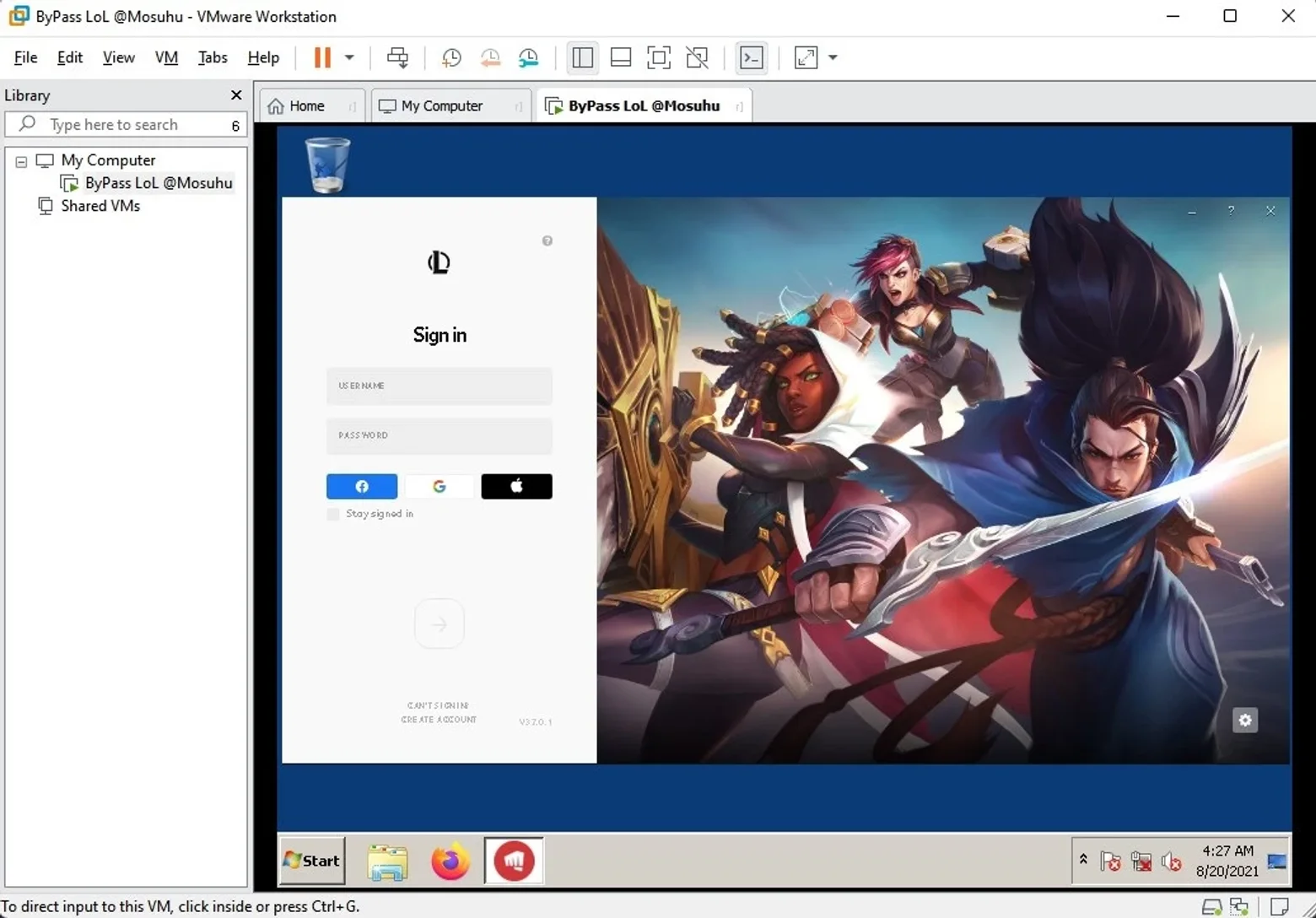
Task: Open the stretch guest dropdown arrow
Action: coord(833,57)
